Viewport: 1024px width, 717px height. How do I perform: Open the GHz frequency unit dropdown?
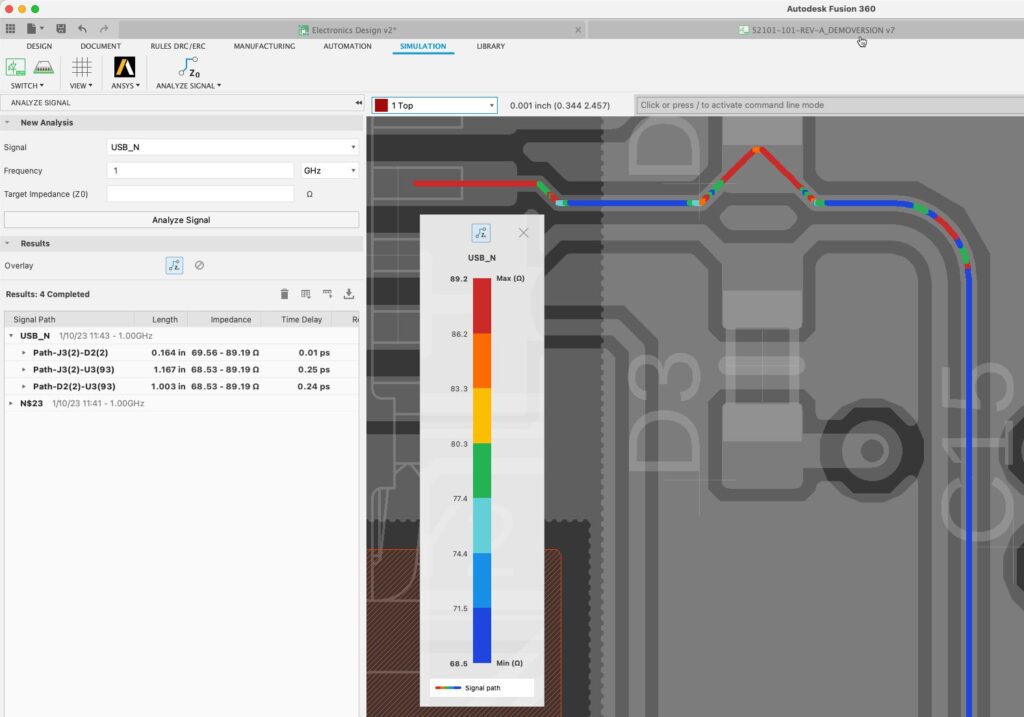click(x=329, y=171)
